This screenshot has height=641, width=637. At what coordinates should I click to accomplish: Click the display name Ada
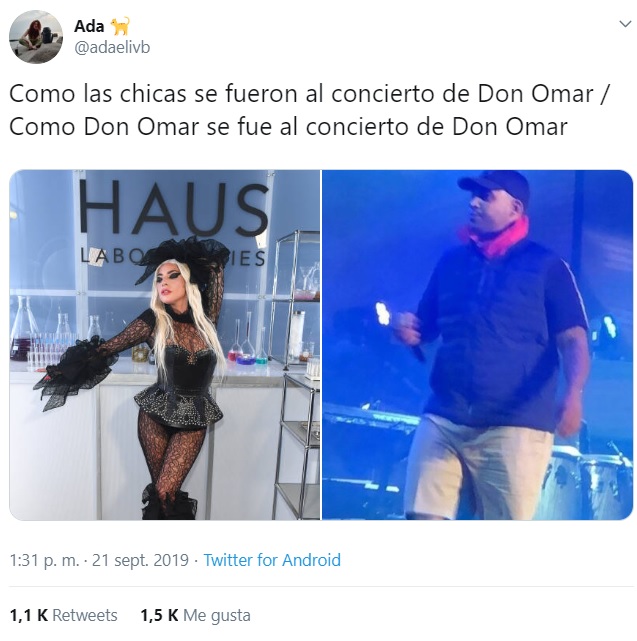click(89, 26)
